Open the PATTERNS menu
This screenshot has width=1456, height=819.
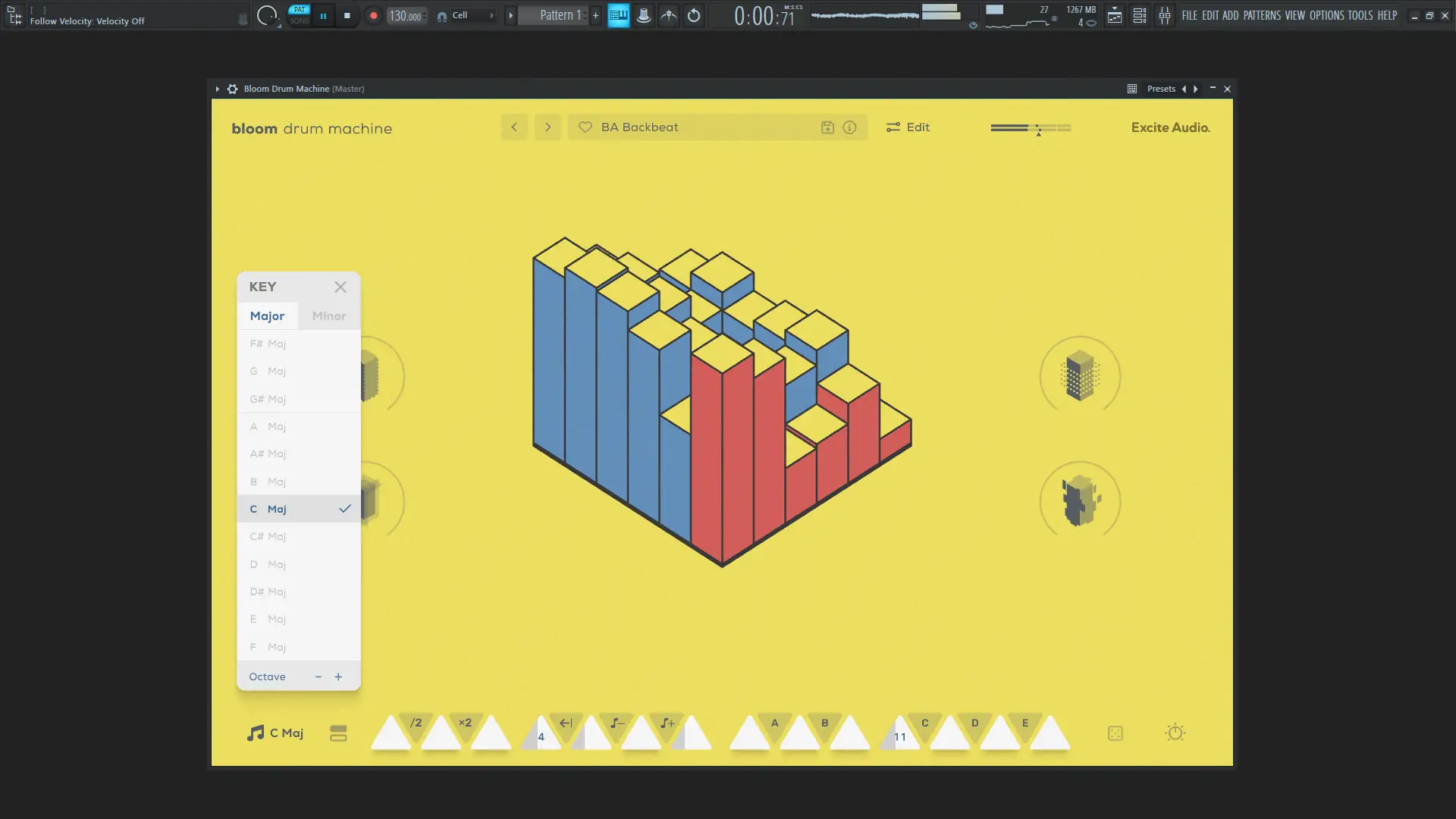(x=1261, y=15)
